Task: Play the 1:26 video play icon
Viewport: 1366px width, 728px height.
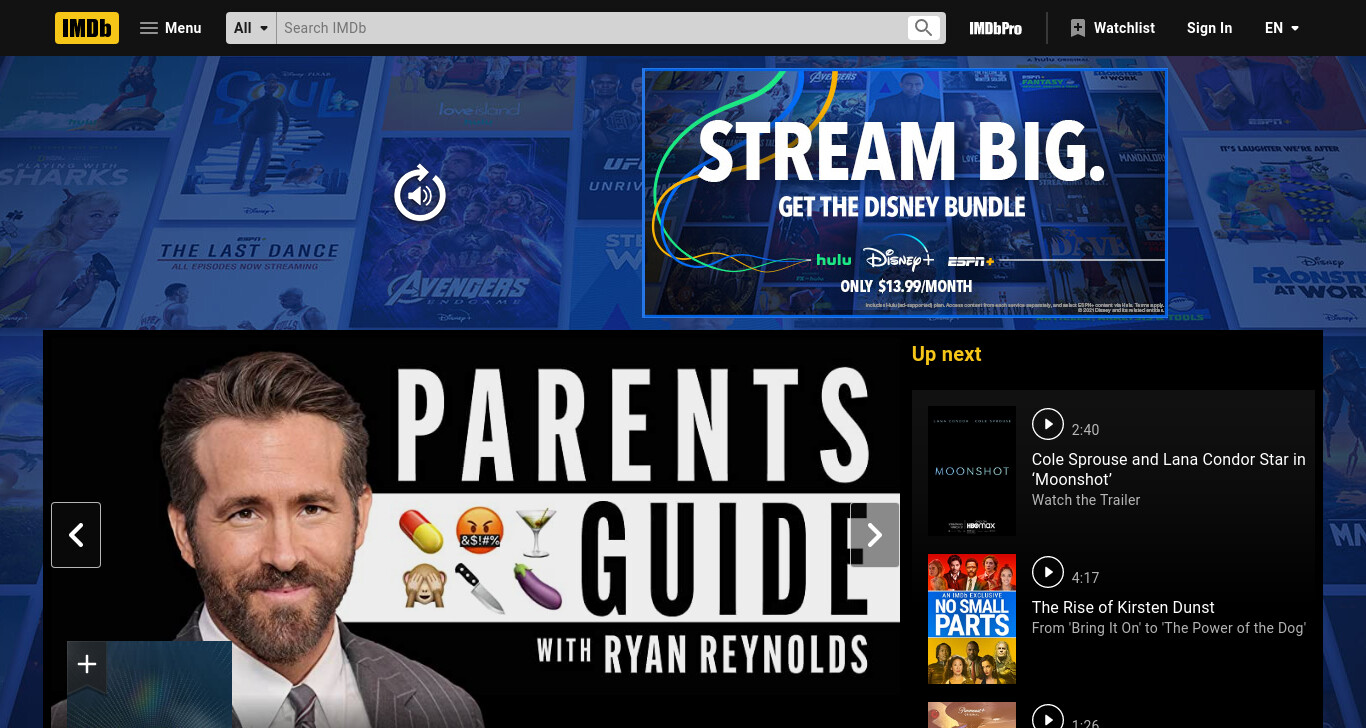Action: pyautogui.click(x=1047, y=716)
